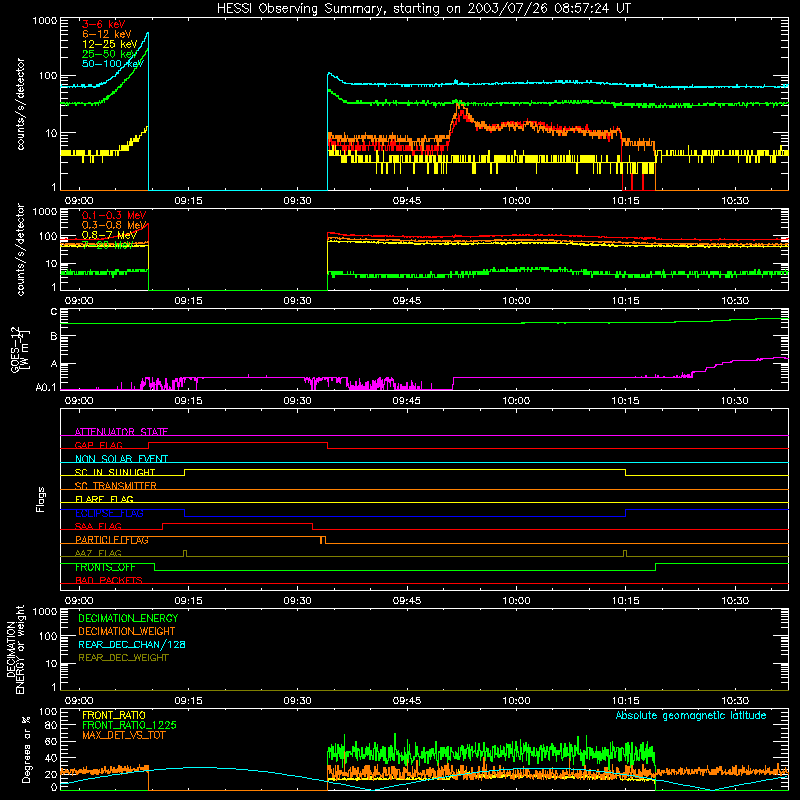This screenshot has height=800, width=800.
Task: Click the 10:00 tick label under GOES panel
Action: click(x=516, y=401)
